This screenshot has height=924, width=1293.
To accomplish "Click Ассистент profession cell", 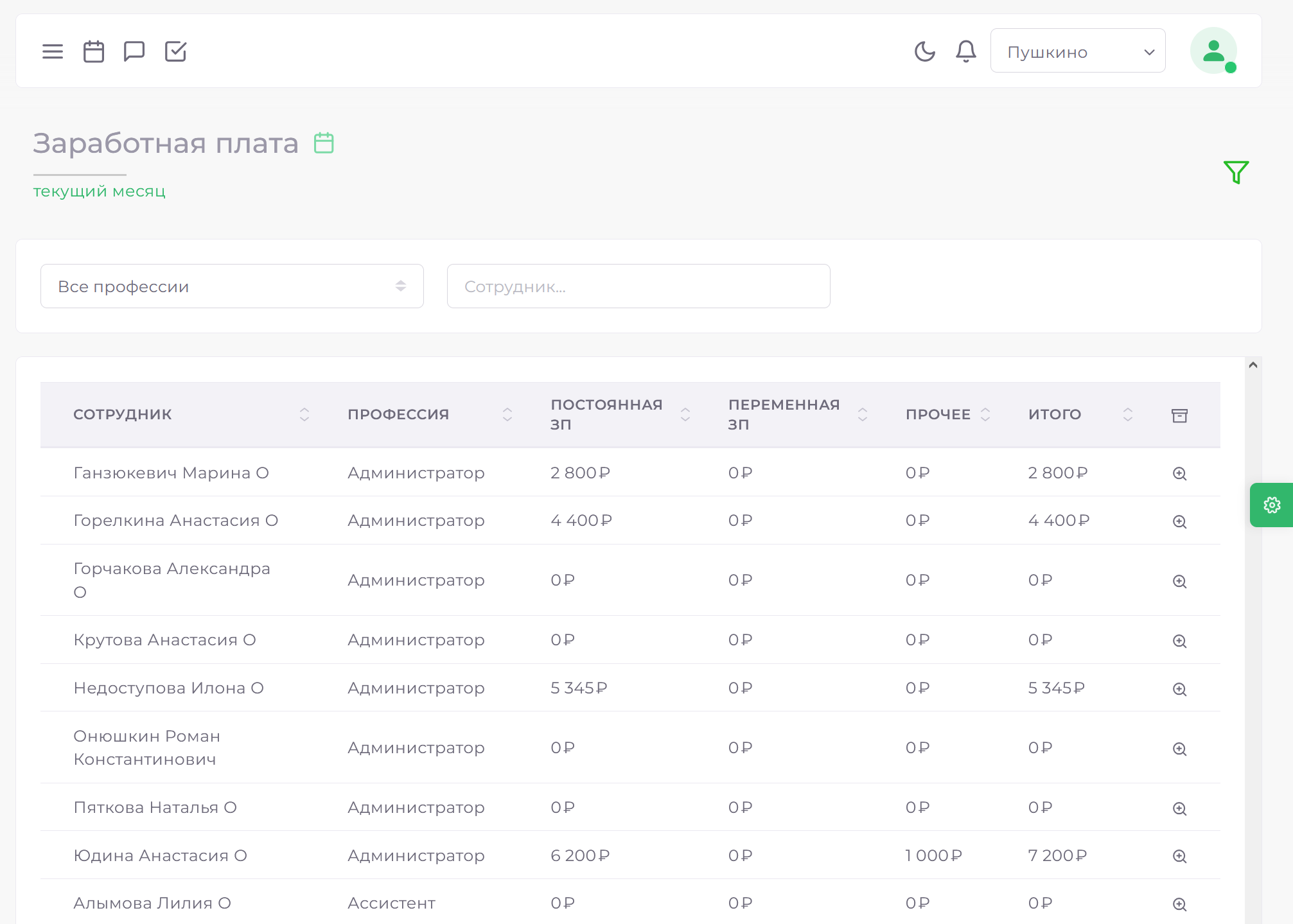I will pos(392,903).
